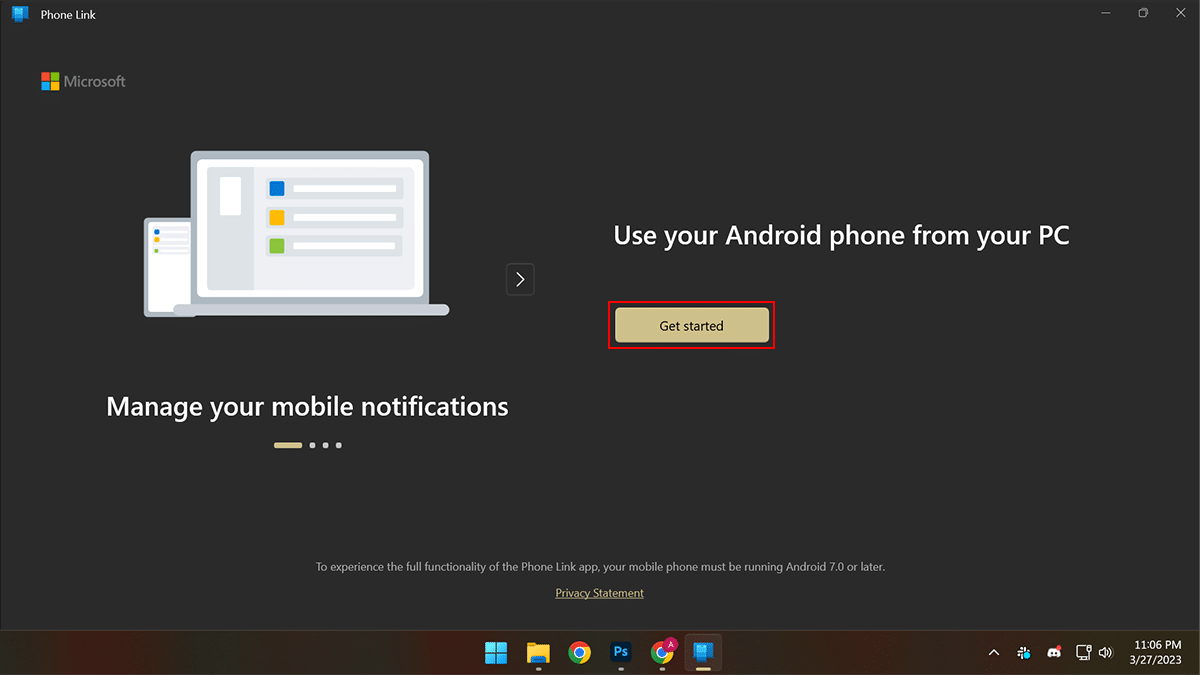Select the second carousel page dot
Image resolution: width=1200 pixels, height=675 pixels.
click(x=313, y=445)
